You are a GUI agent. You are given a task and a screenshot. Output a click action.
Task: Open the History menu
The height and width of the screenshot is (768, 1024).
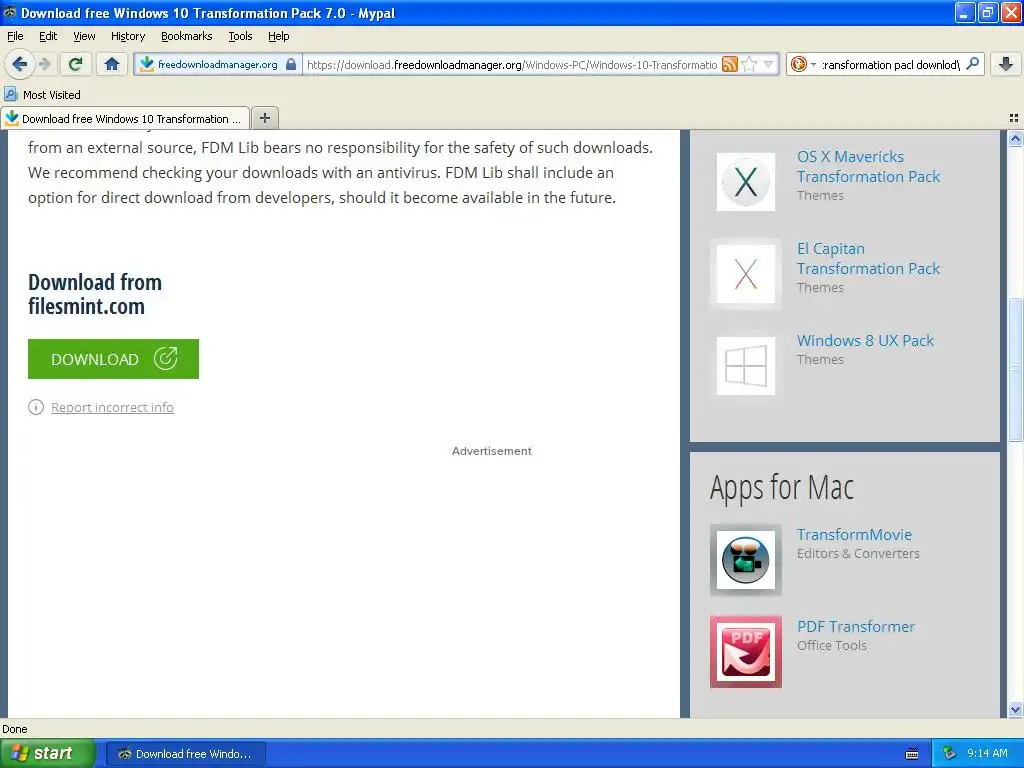tap(127, 36)
